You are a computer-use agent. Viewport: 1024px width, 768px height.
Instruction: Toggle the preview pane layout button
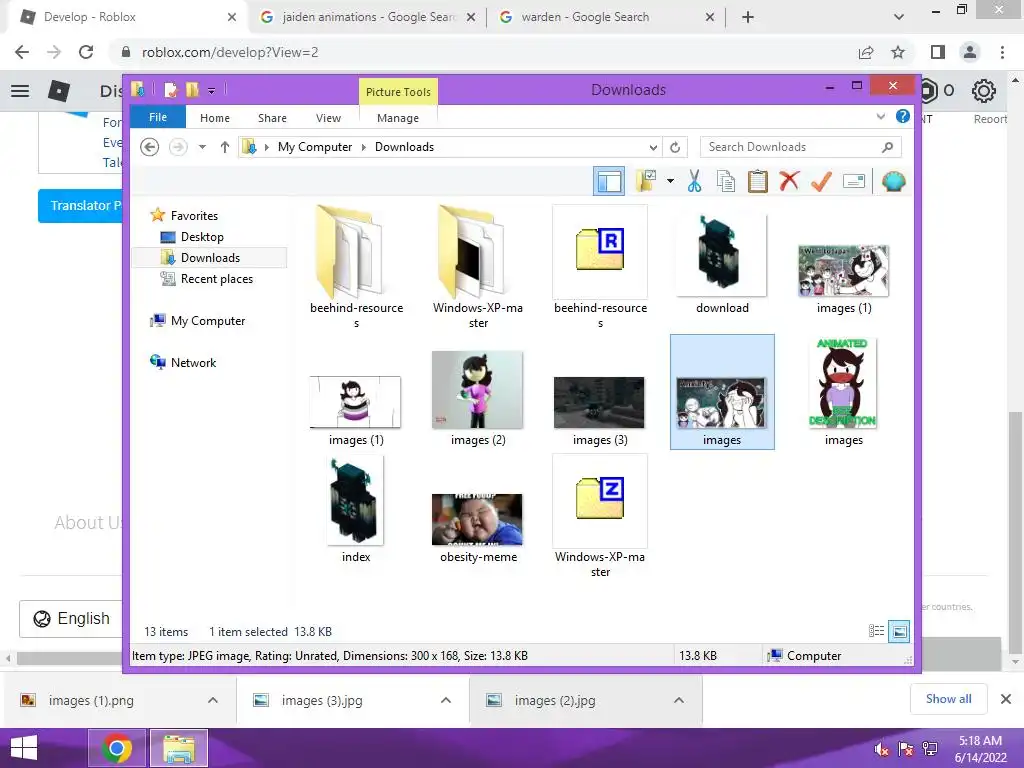[609, 181]
